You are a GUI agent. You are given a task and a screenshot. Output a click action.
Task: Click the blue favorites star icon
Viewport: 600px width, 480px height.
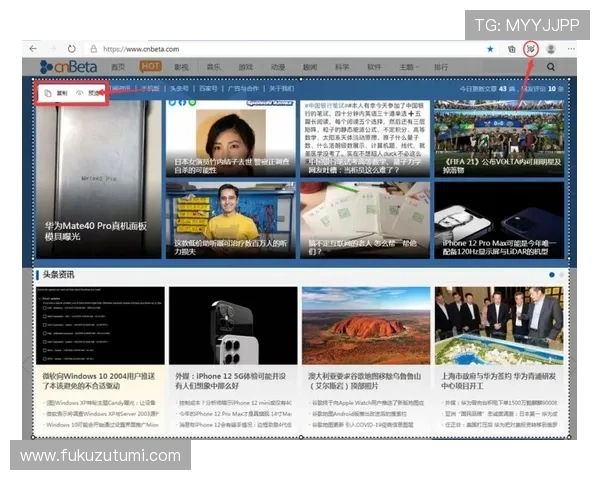pos(490,49)
